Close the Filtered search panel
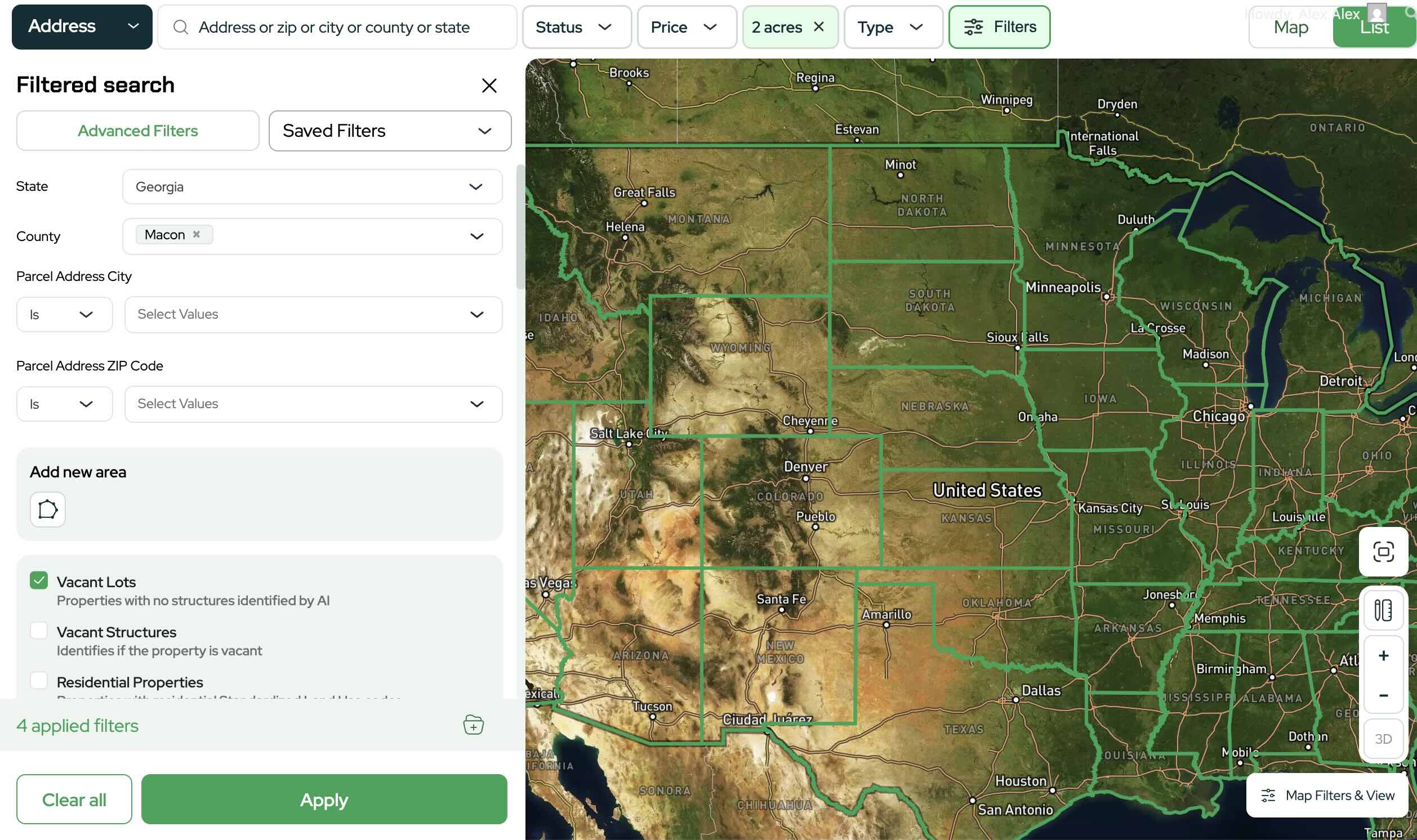The width and height of the screenshot is (1417, 840). coord(489,86)
